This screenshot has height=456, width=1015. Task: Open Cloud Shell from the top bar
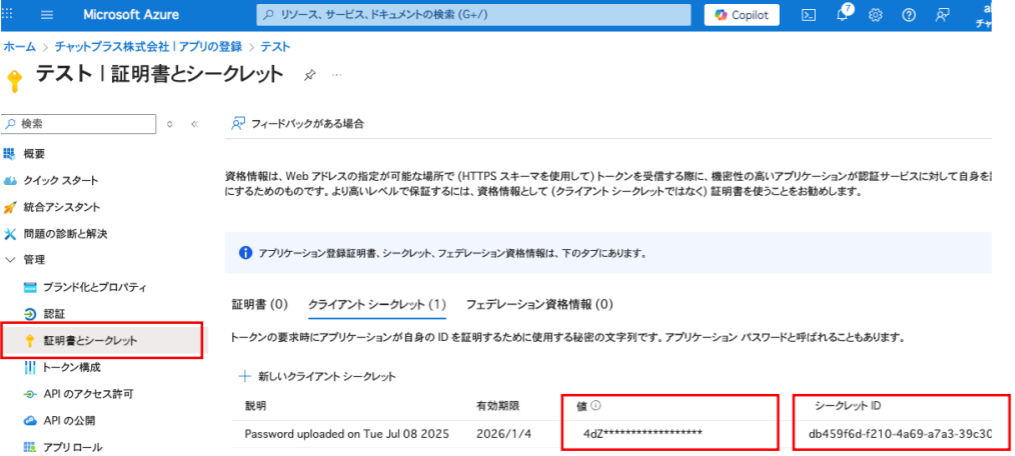pos(809,16)
